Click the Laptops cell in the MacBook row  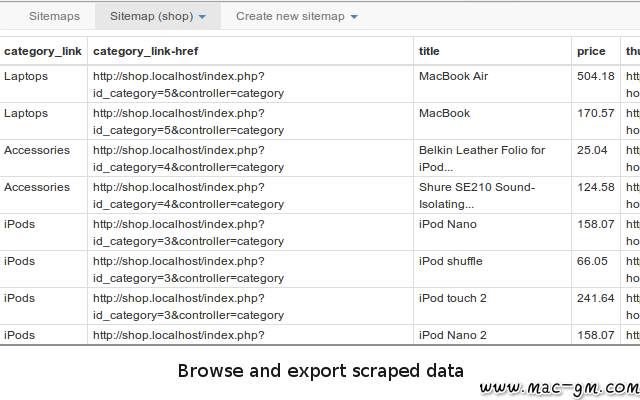tap(43, 121)
